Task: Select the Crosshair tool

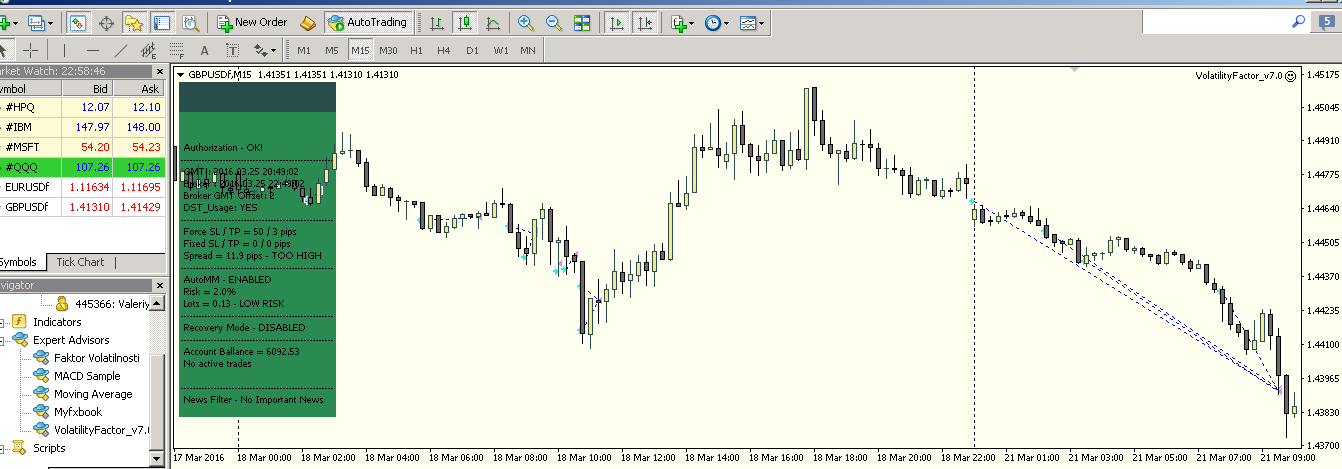Action: click(x=31, y=50)
